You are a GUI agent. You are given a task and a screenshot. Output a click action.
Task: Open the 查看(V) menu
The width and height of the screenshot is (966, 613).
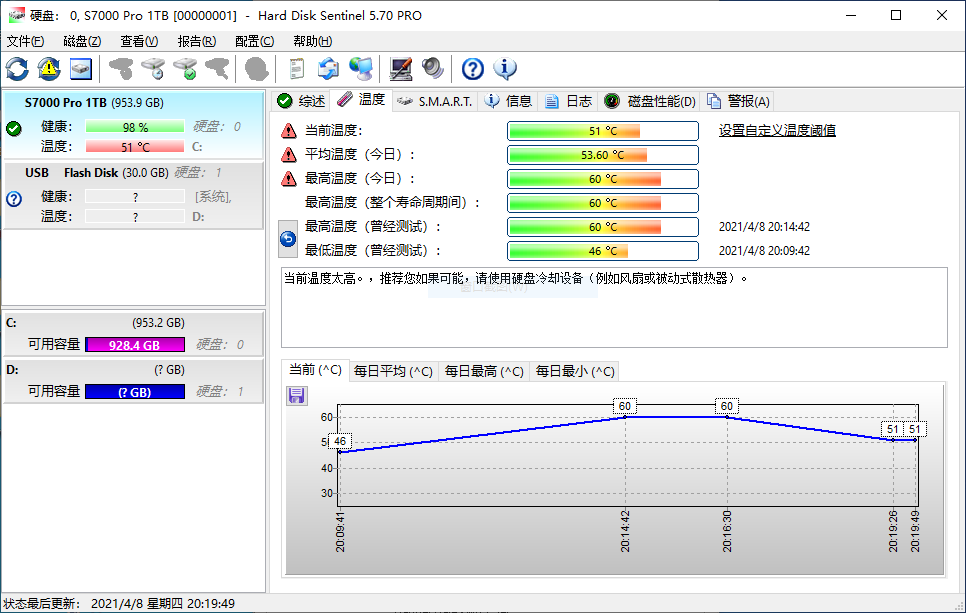[x=139, y=41]
